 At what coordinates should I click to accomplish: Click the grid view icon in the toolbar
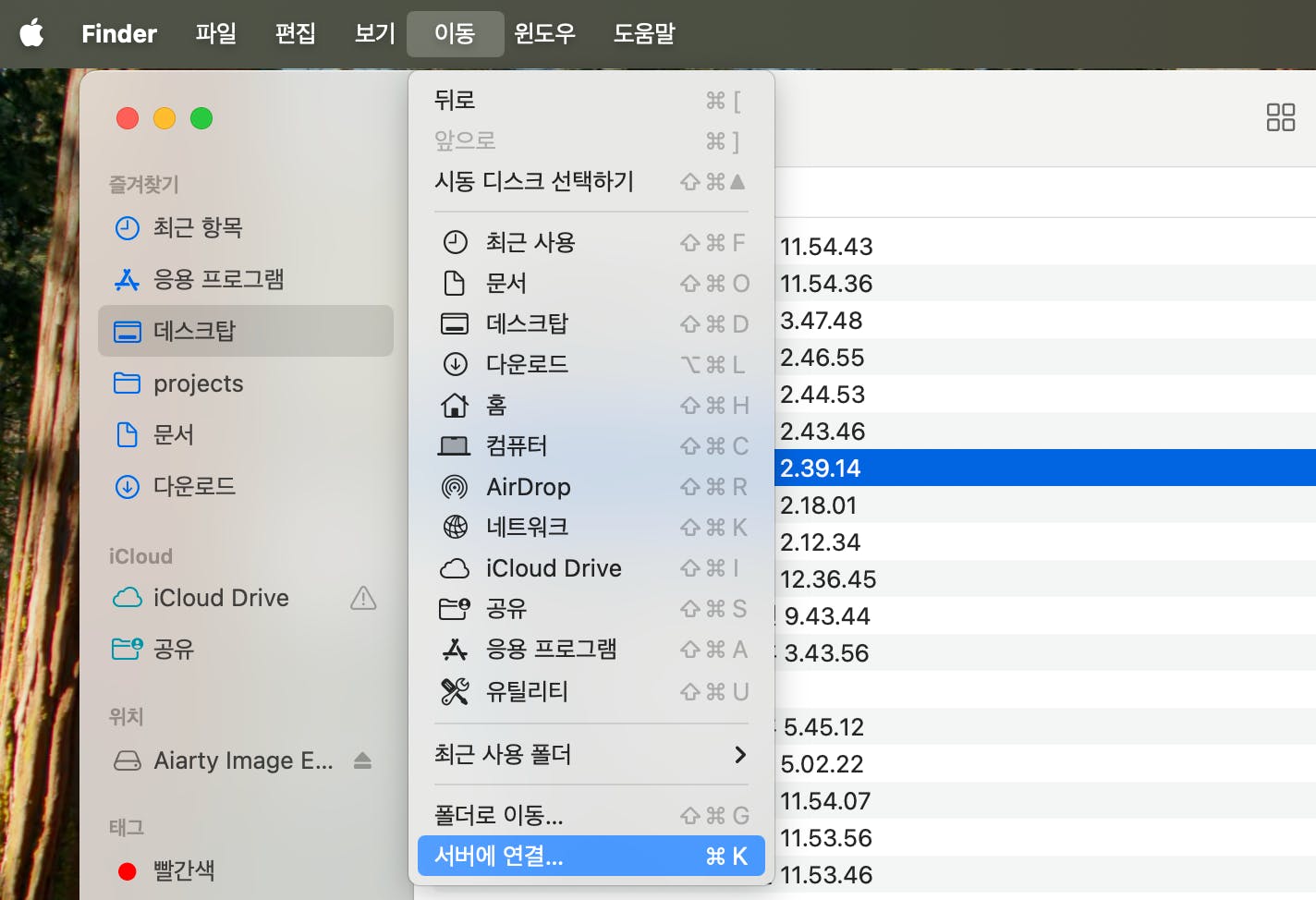(1281, 118)
